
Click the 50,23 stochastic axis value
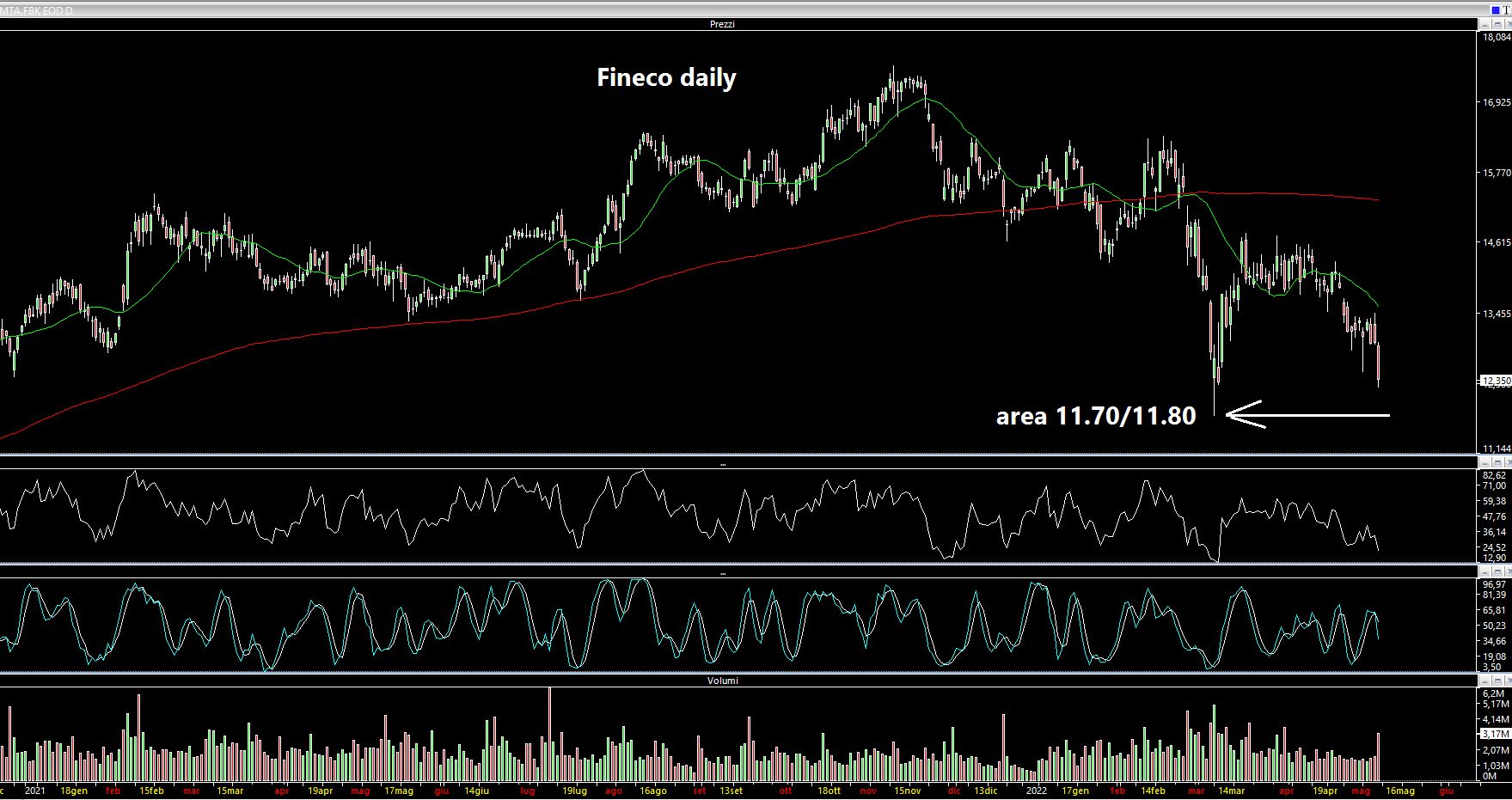1495,626
